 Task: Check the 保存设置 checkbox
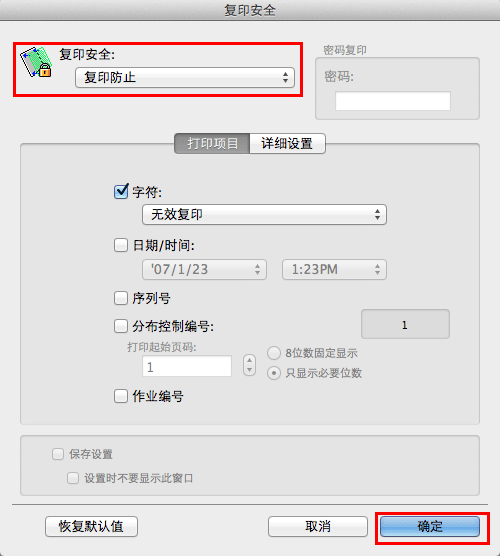(58, 454)
